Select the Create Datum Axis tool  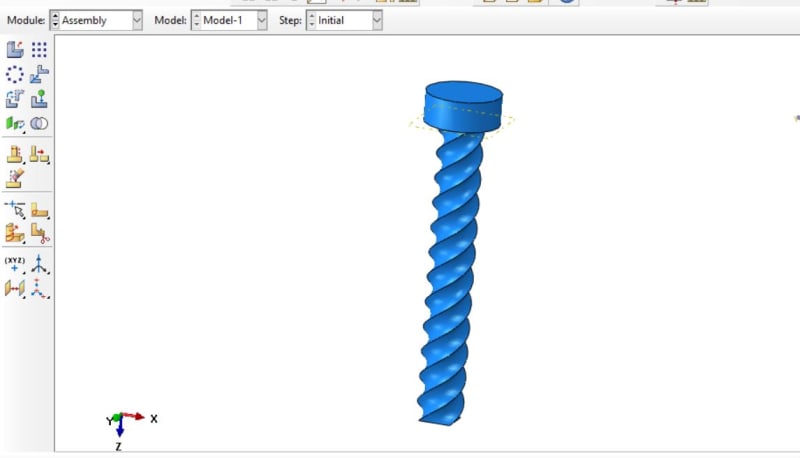coord(39,264)
